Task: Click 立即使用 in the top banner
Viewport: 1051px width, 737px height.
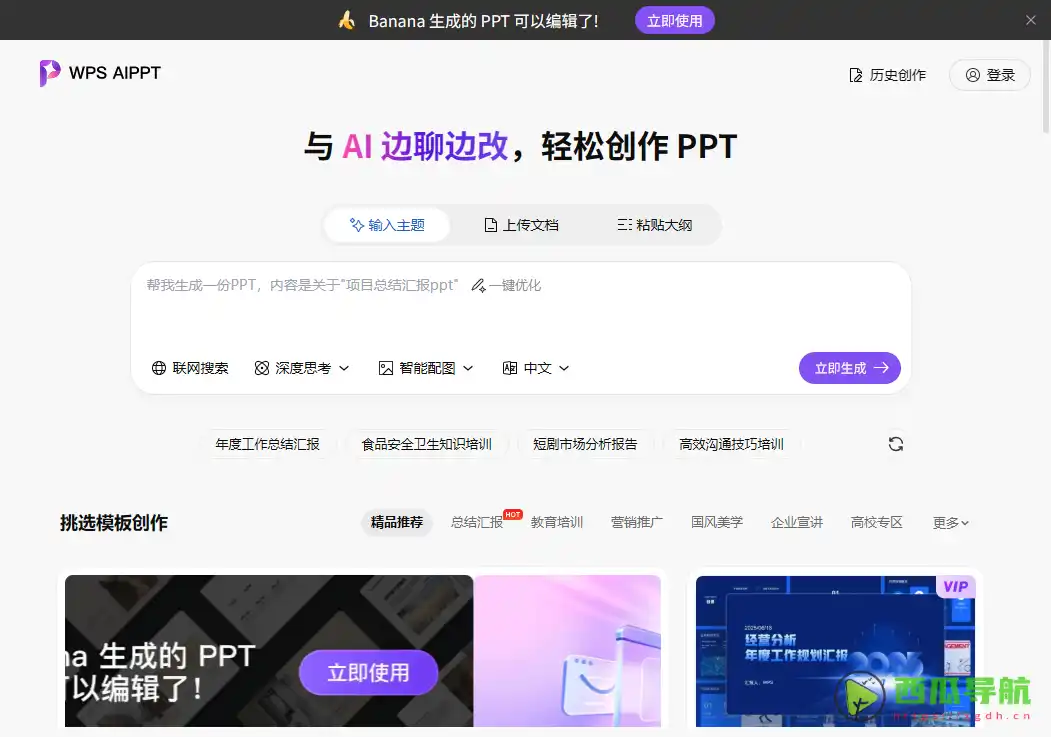Action: [x=674, y=20]
